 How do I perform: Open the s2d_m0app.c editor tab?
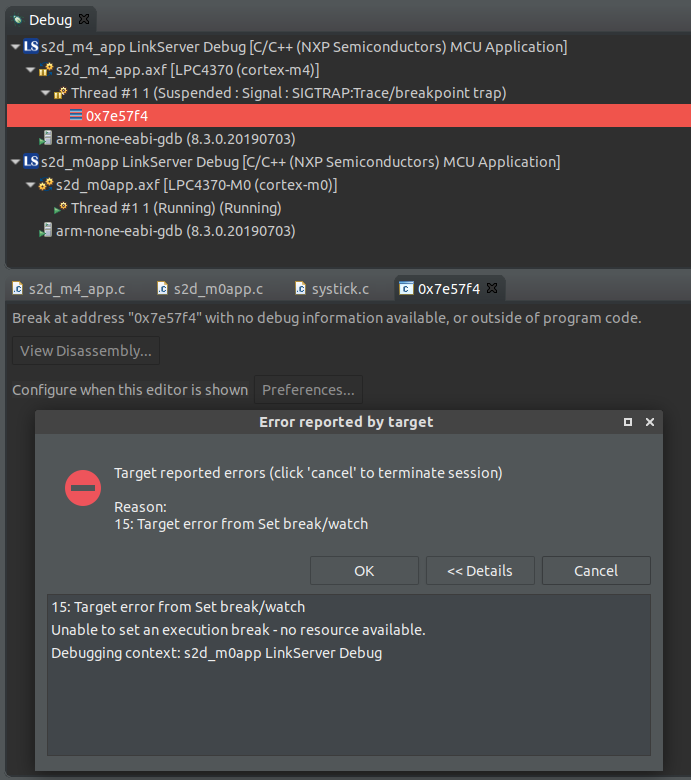[210, 289]
